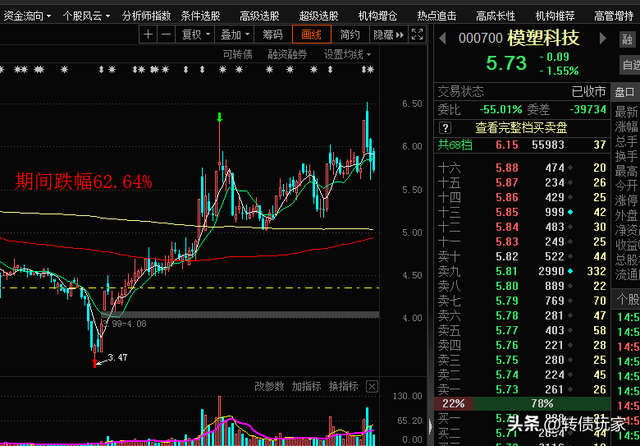
Task: Click the 自选 watchlist button
Action: [x=630, y=65]
